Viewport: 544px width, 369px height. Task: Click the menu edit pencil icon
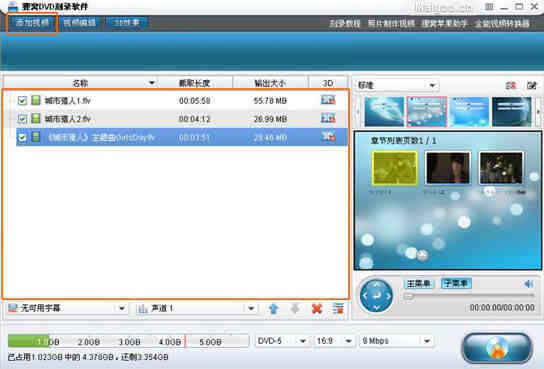(x=532, y=85)
